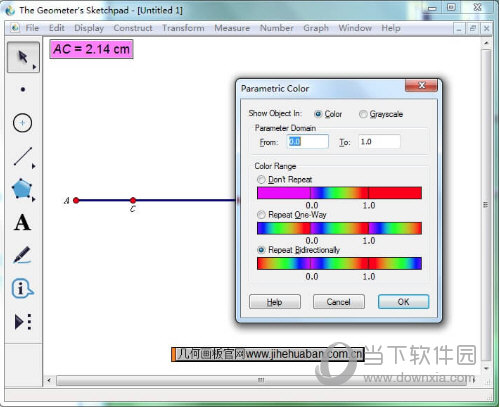Select point A on the segment
Screen dimensions: 500x407
pyautogui.click(x=76, y=200)
